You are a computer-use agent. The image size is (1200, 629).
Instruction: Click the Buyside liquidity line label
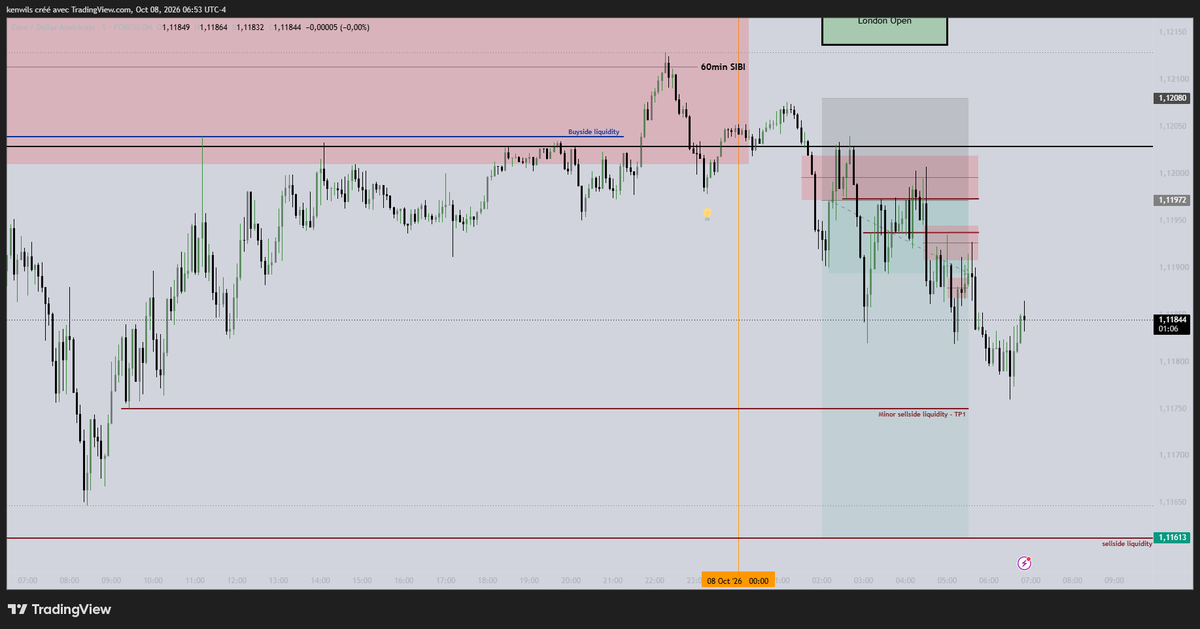click(594, 132)
